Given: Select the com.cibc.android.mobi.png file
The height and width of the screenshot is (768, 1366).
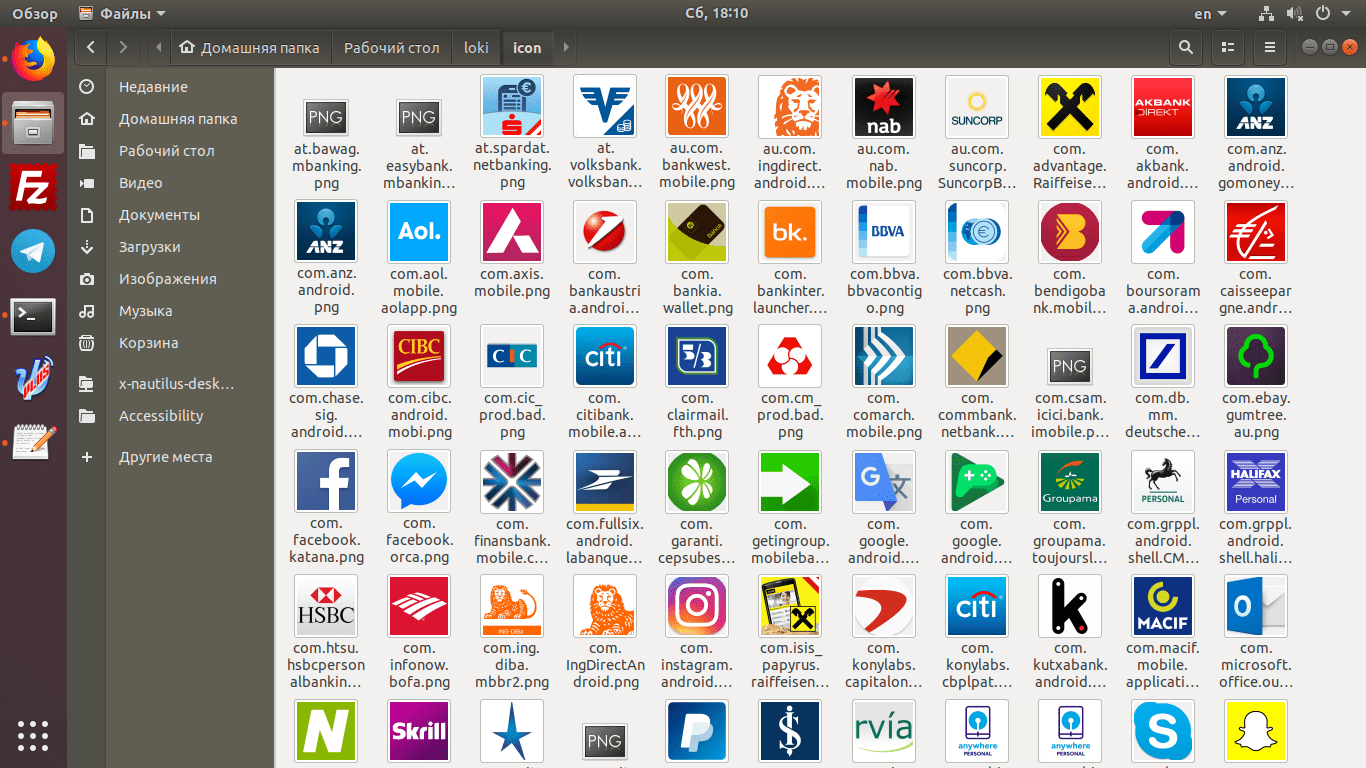Looking at the screenshot, I should click(x=419, y=356).
